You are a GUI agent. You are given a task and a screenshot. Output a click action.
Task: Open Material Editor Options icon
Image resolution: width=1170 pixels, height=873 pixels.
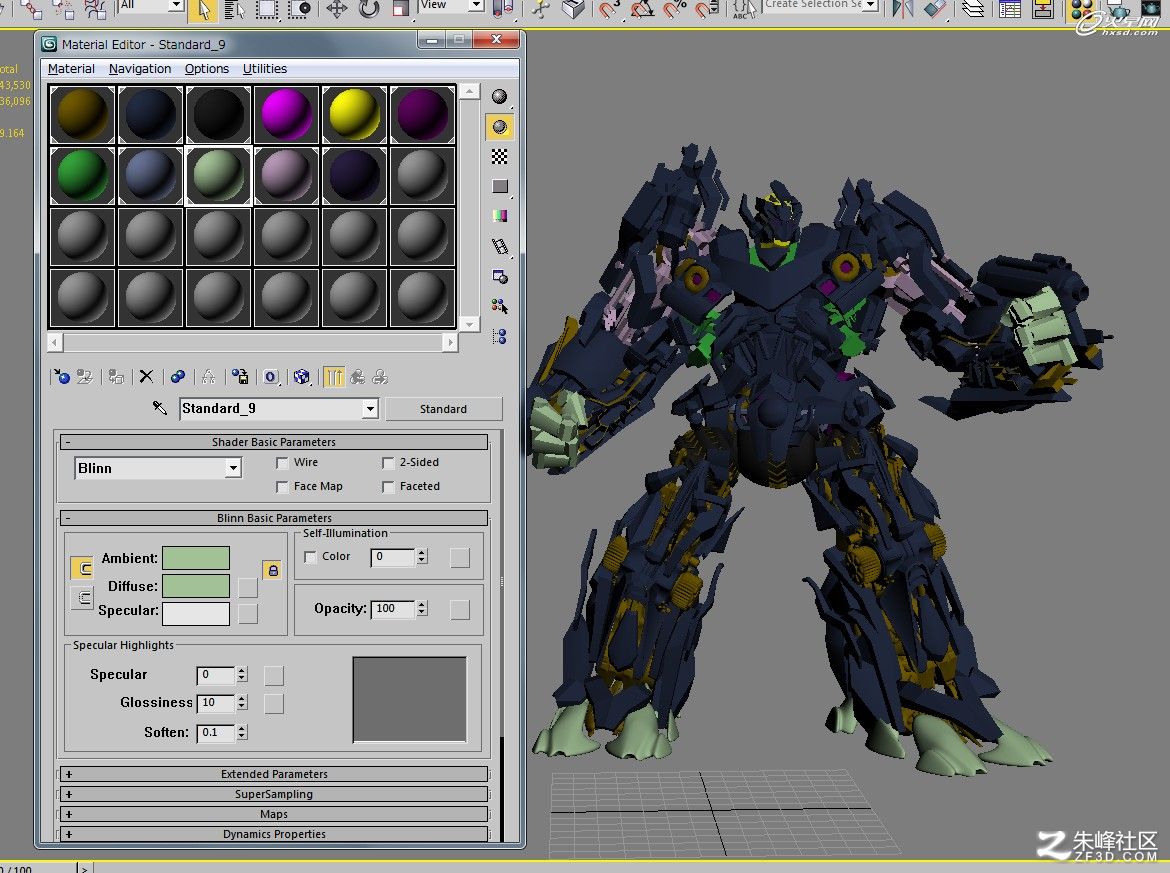tap(500, 276)
